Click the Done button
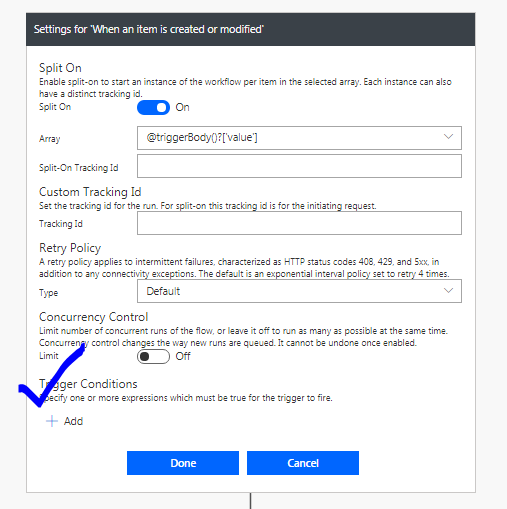The height and width of the screenshot is (509, 507). tap(183, 463)
